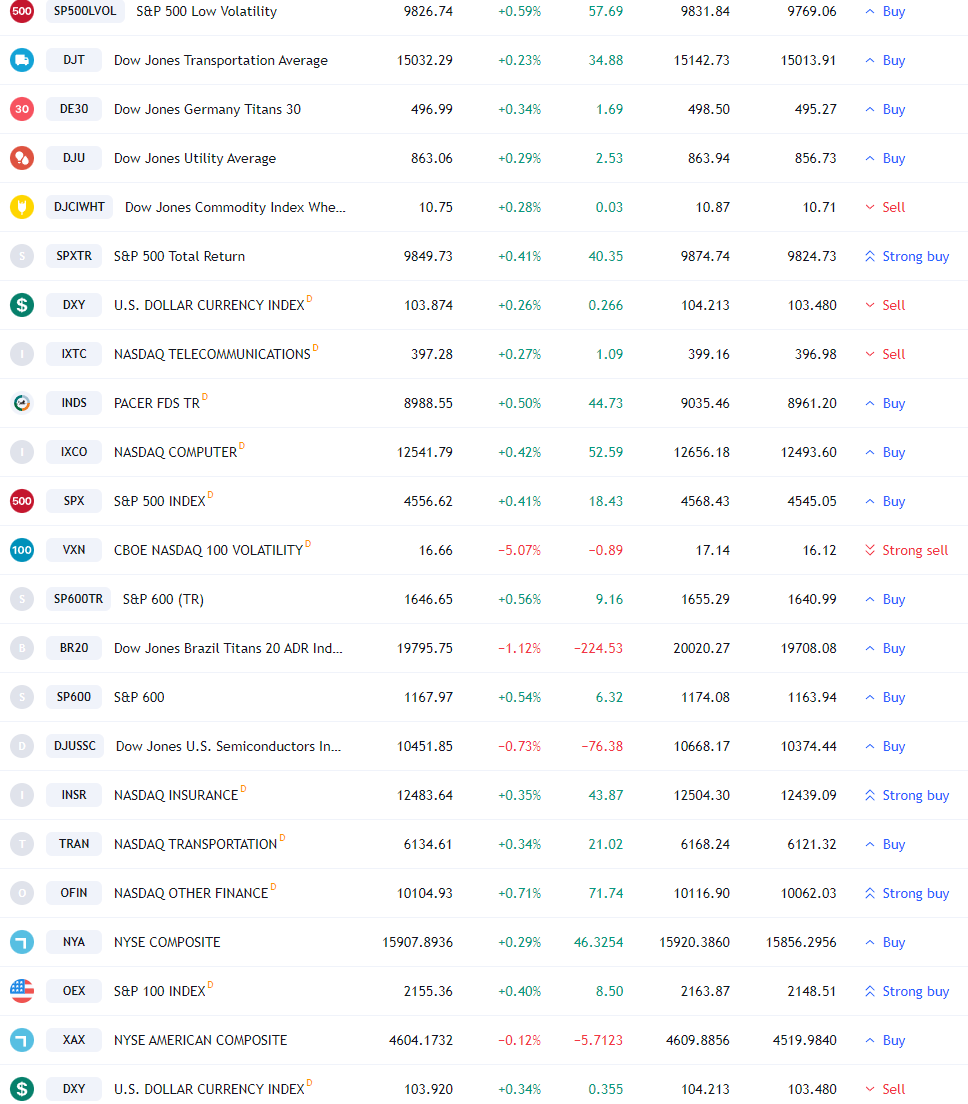This screenshot has height=1104, width=968.
Task: Click the TRAN grey placeholder logo
Action: point(22,843)
